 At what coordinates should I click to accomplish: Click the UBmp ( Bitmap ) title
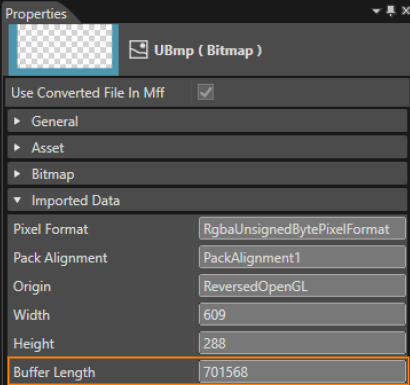tap(208, 51)
